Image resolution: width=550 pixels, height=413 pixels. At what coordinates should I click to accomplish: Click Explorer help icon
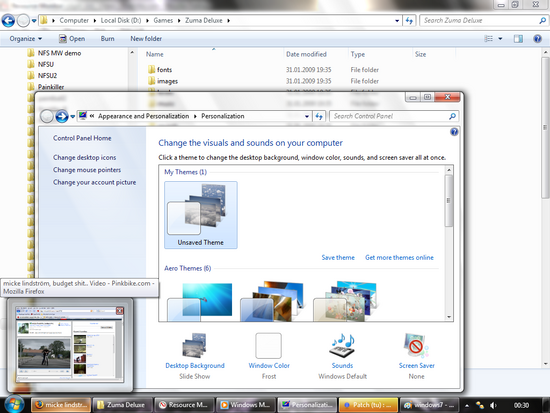pyautogui.click(x=537, y=39)
